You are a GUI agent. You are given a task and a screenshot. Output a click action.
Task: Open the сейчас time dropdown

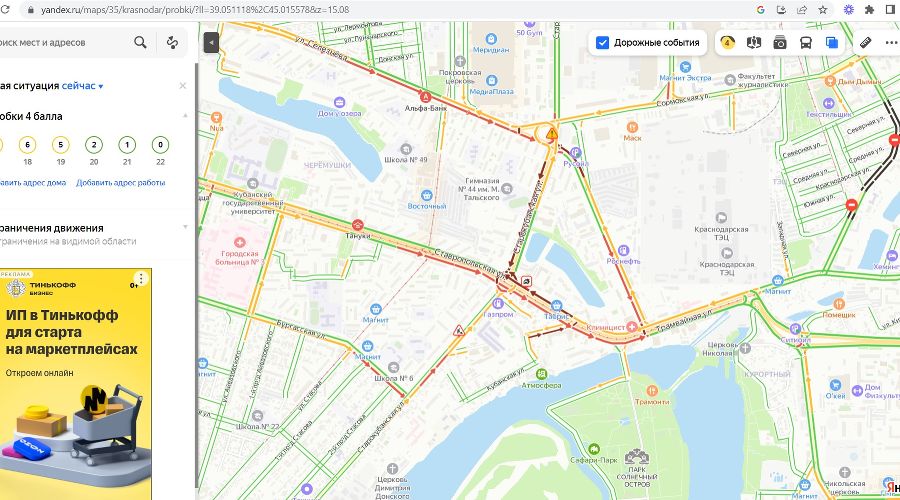tap(82, 86)
